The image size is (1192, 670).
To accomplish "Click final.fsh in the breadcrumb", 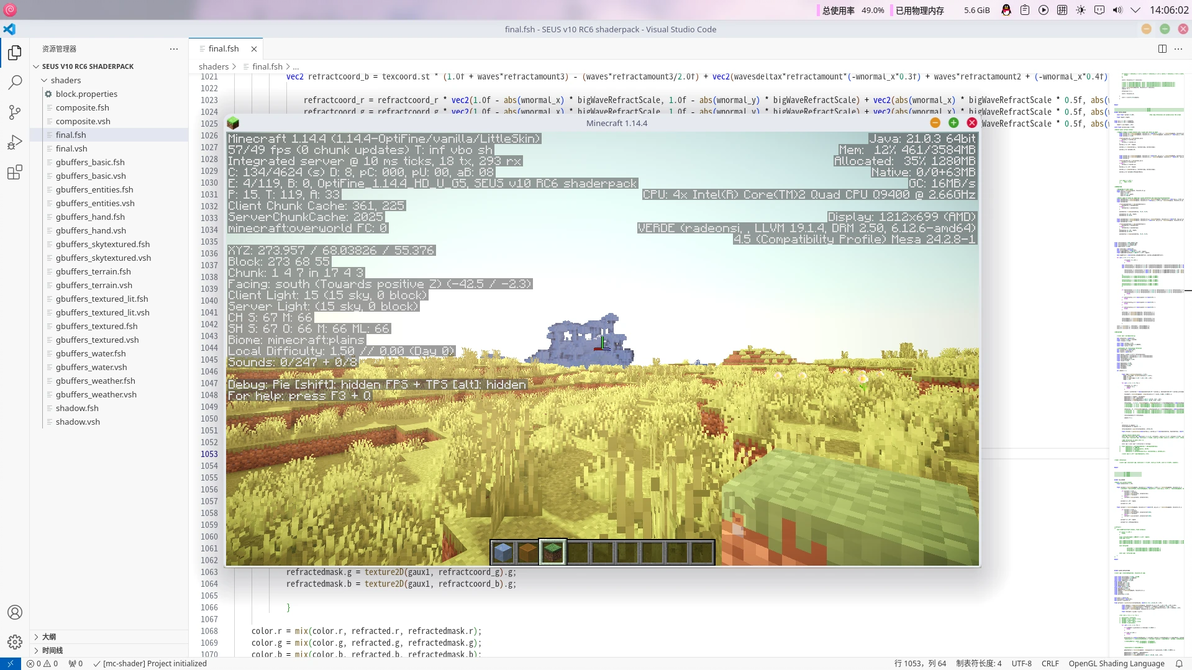I will pyautogui.click(x=267, y=67).
